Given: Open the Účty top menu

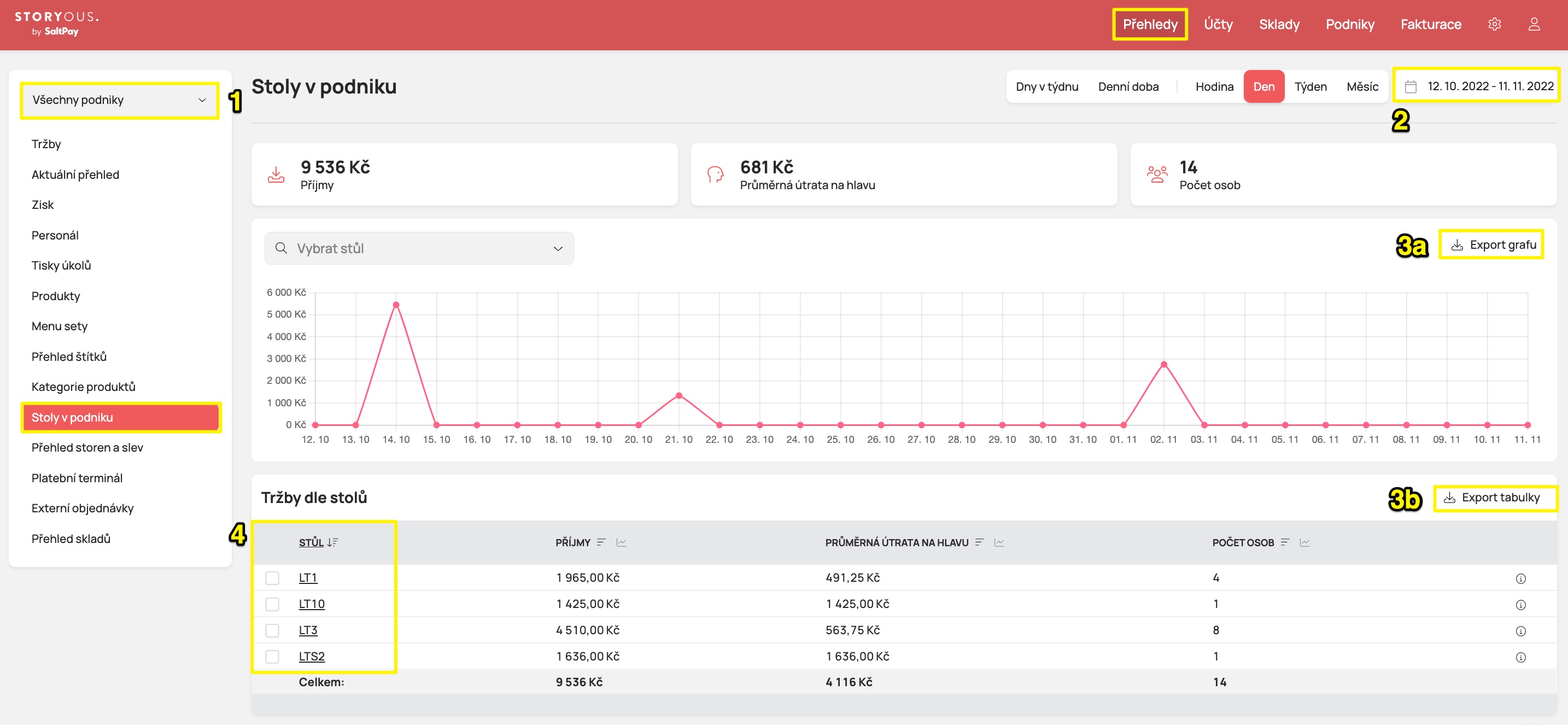Looking at the screenshot, I should pos(1218,25).
